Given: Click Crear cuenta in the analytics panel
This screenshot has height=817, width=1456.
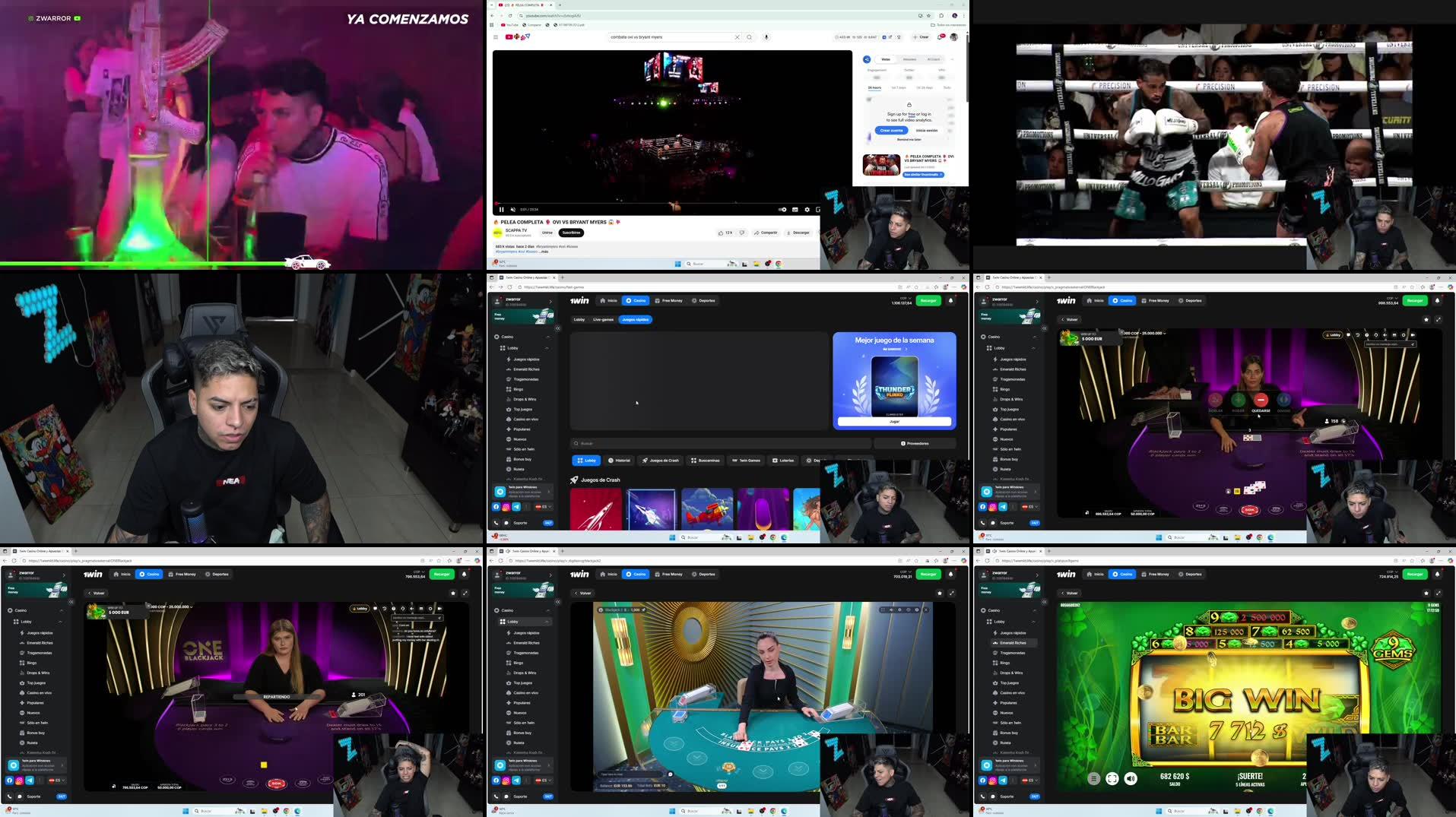Looking at the screenshot, I should pyautogui.click(x=891, y=131).
